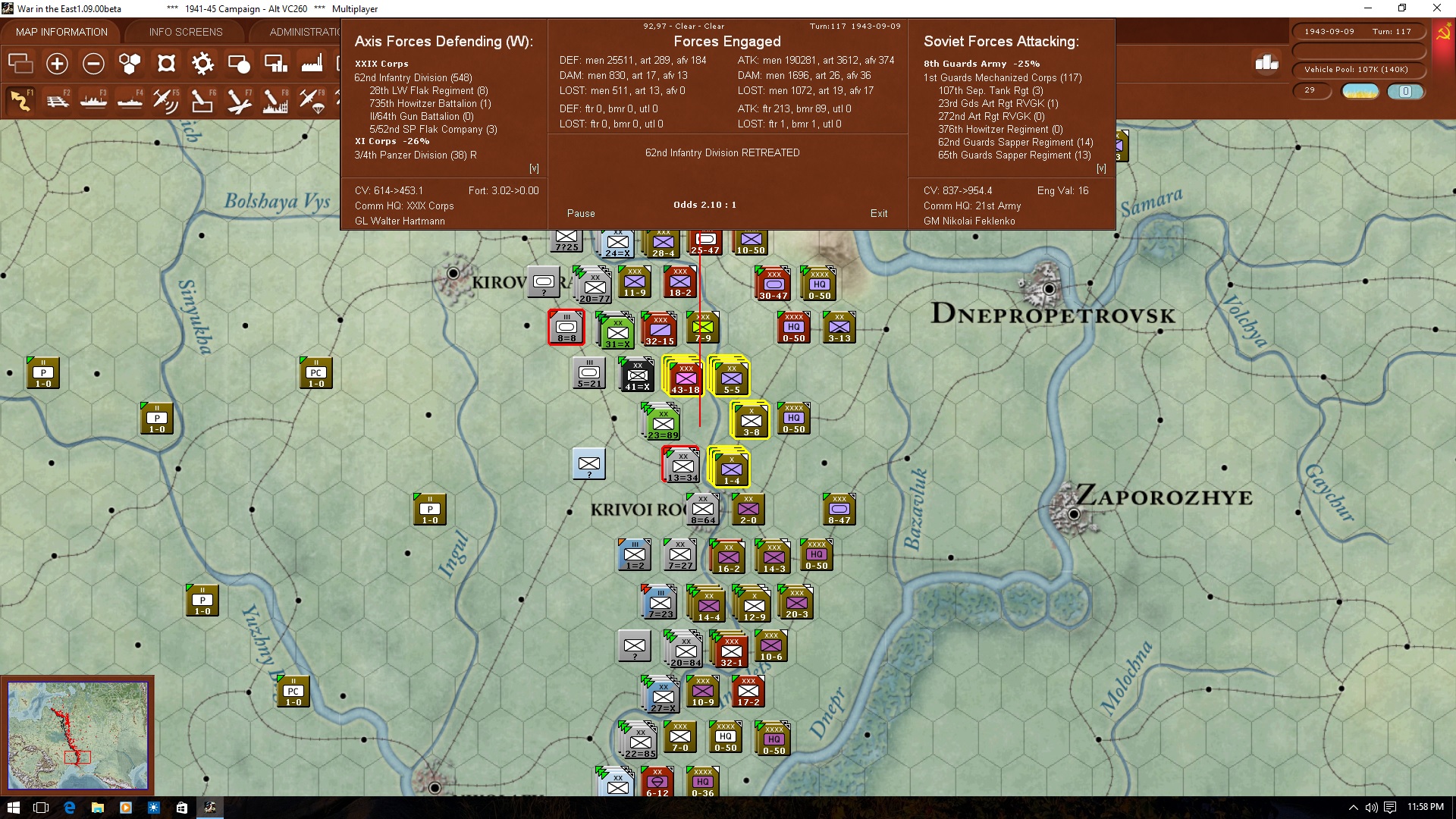Open the INFO SCREENS tab
Image resolution: width=1456 pixels, height=819 pixels.
coord(186,32)
